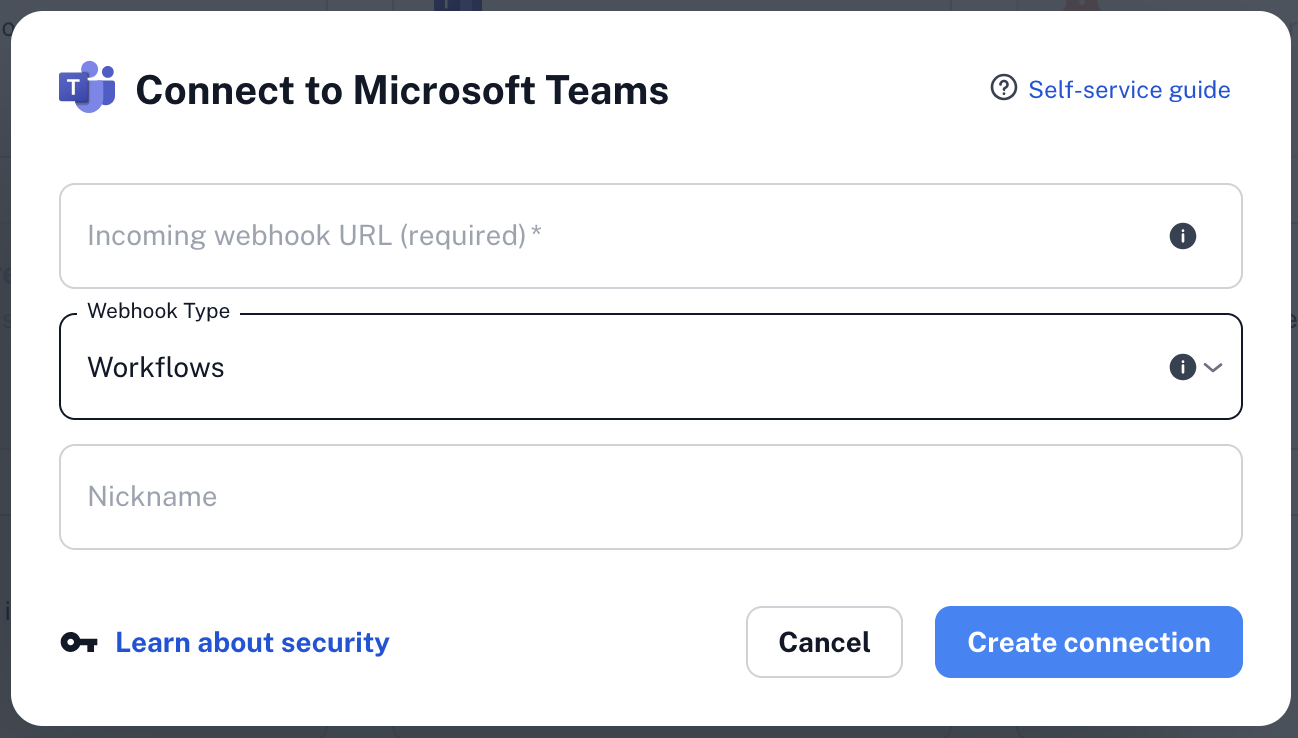Open the Learn about security link
1298x738 pixels.
click(252, 642)
